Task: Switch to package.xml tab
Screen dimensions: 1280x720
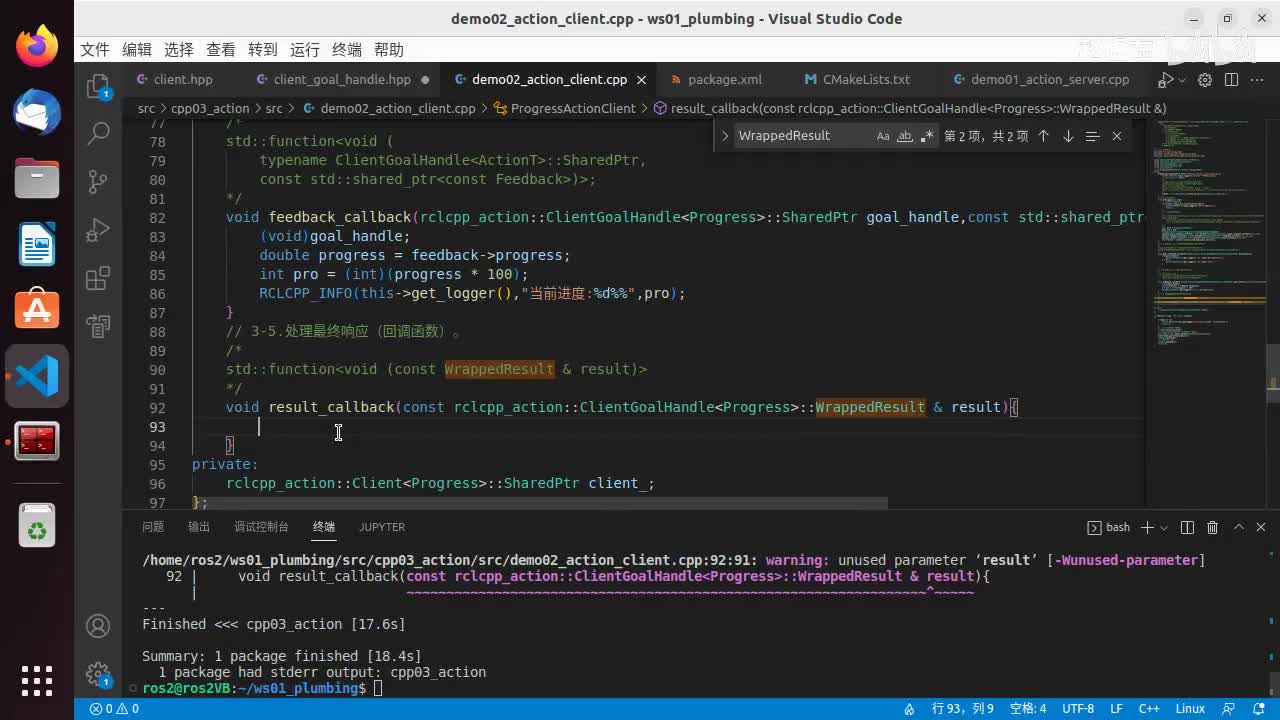Action: pyautogui.click(x=725, y=80)
